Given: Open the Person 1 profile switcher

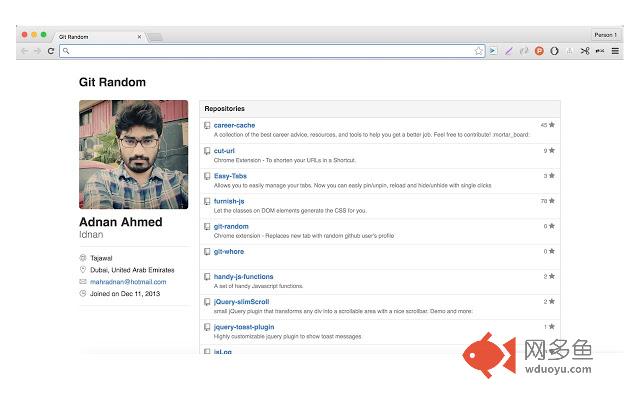Looking at the screenshot, I should point(606,35).
